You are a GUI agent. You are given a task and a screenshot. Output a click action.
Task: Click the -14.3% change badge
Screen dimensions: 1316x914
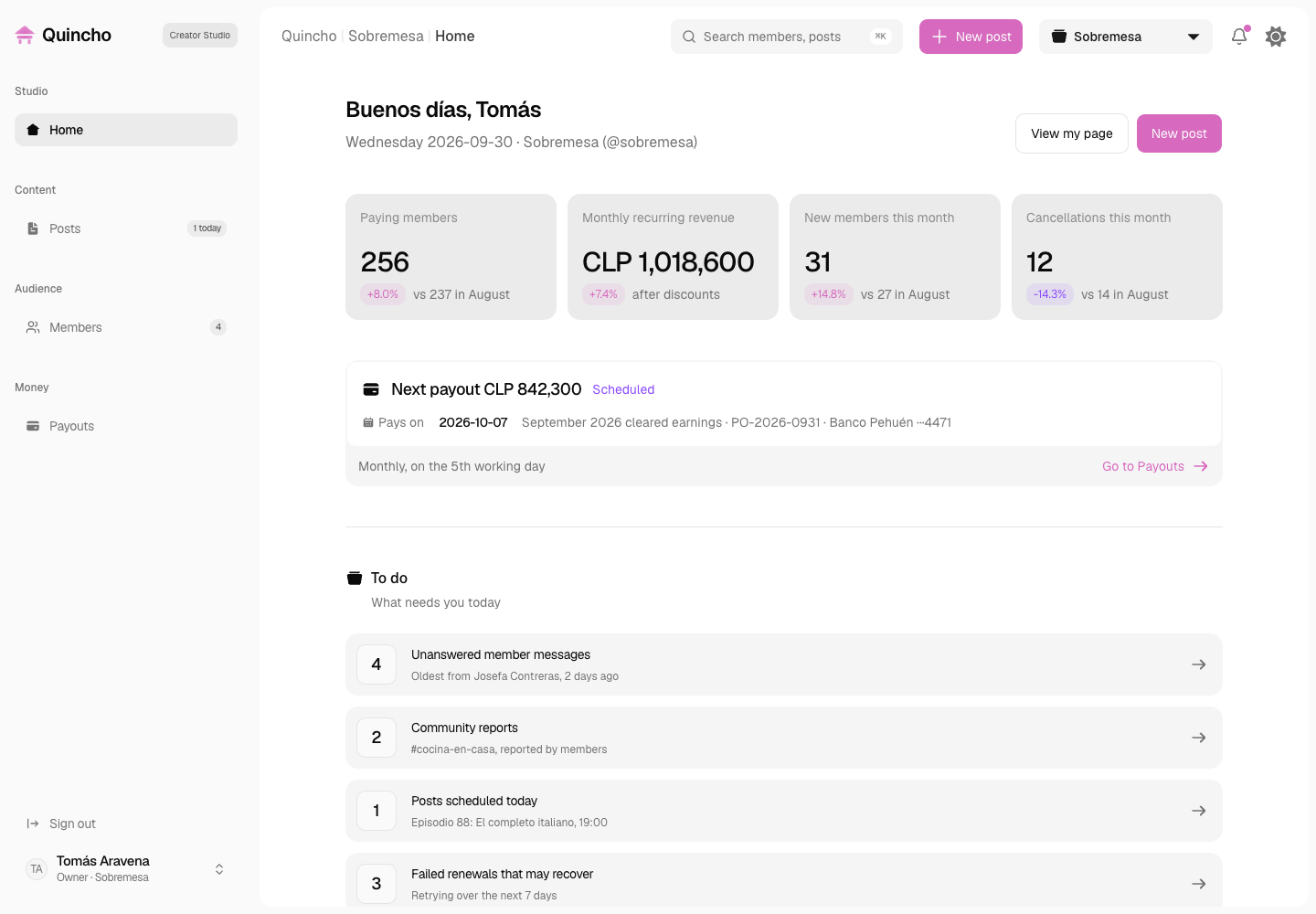pyautogui.click(x=1050, y=294)
